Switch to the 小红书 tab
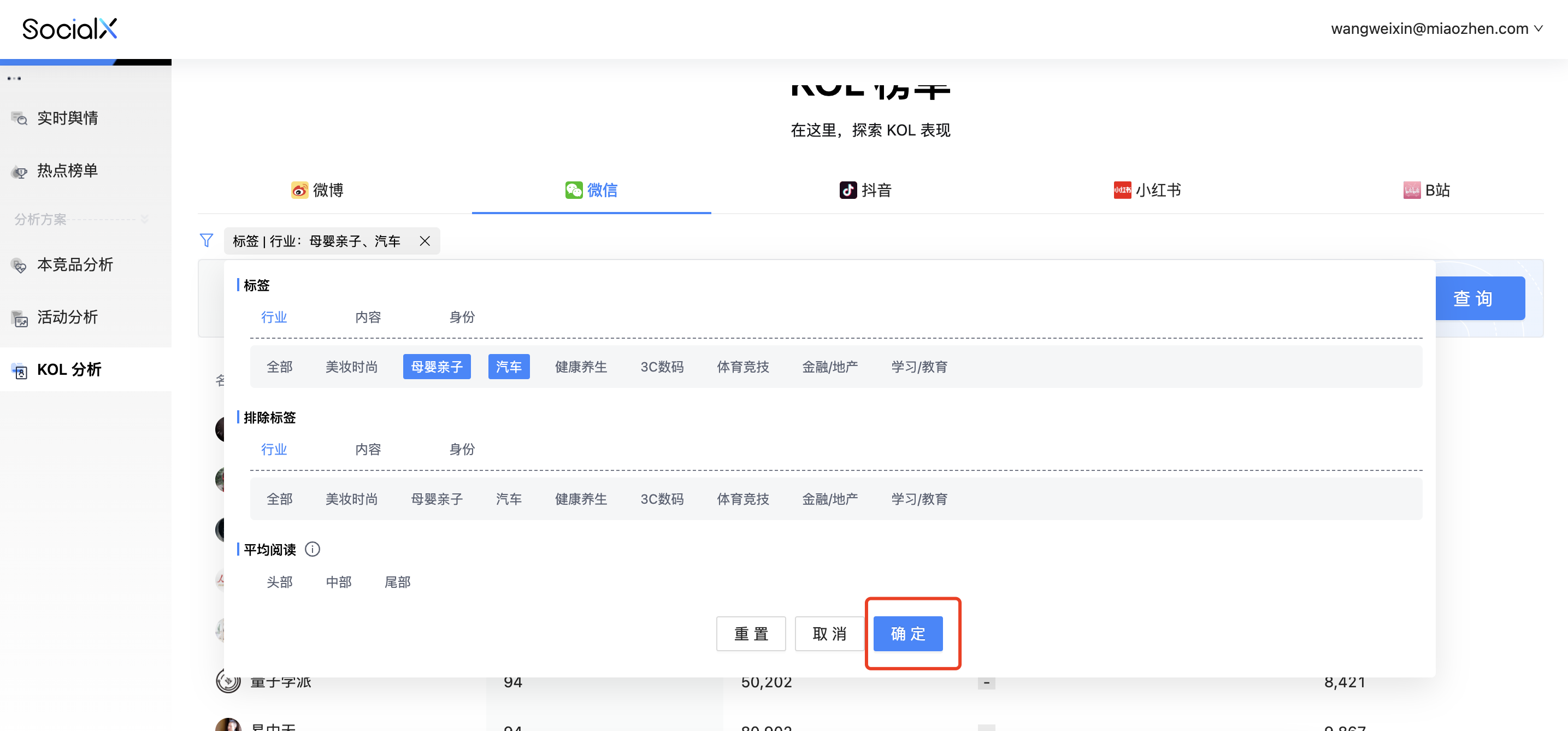Viewport: 1568px width, 731px height. click(1147, 191)
